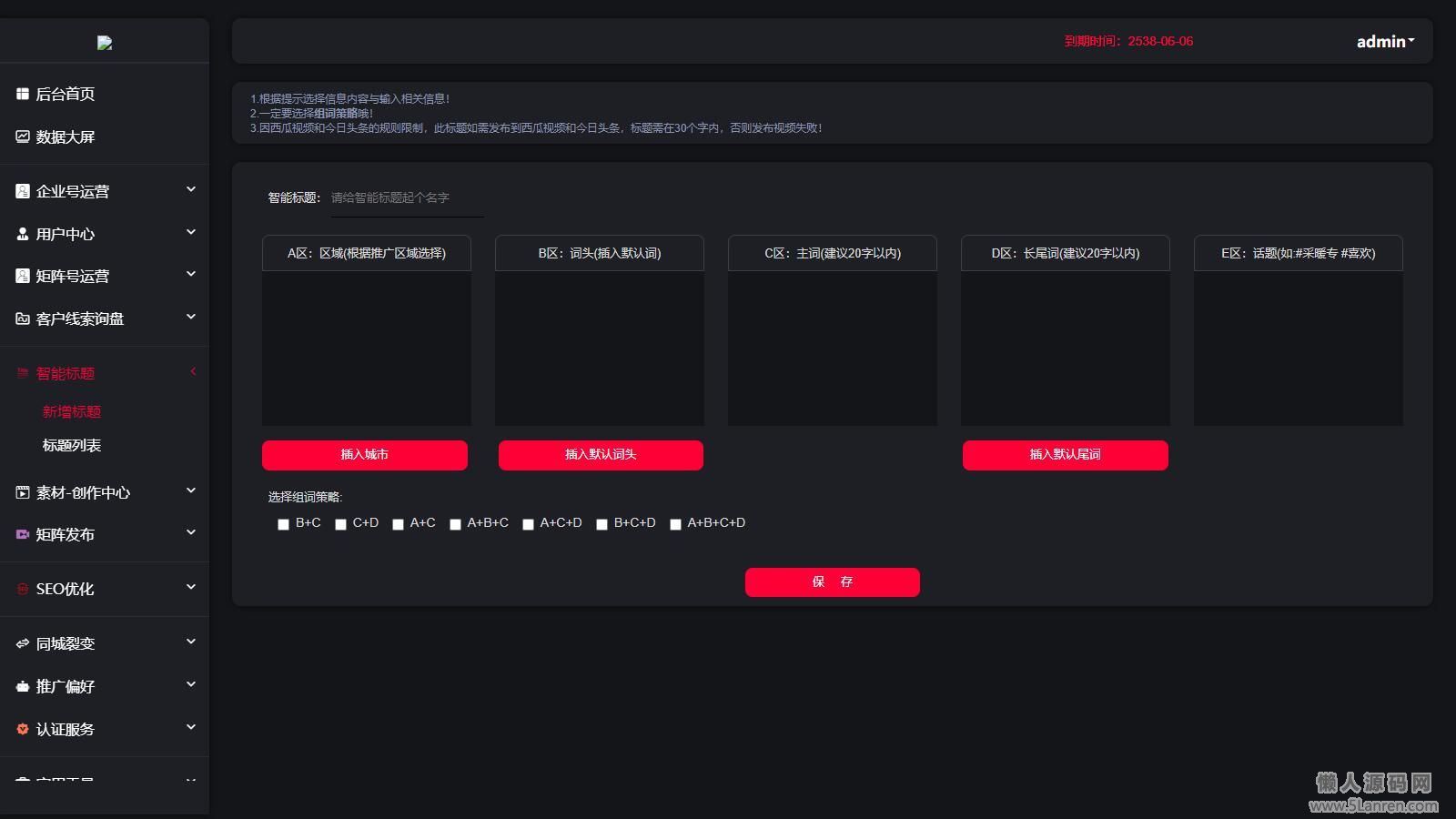Open the admin user dropdown
1456x819 pixels.
(1385, 42)
